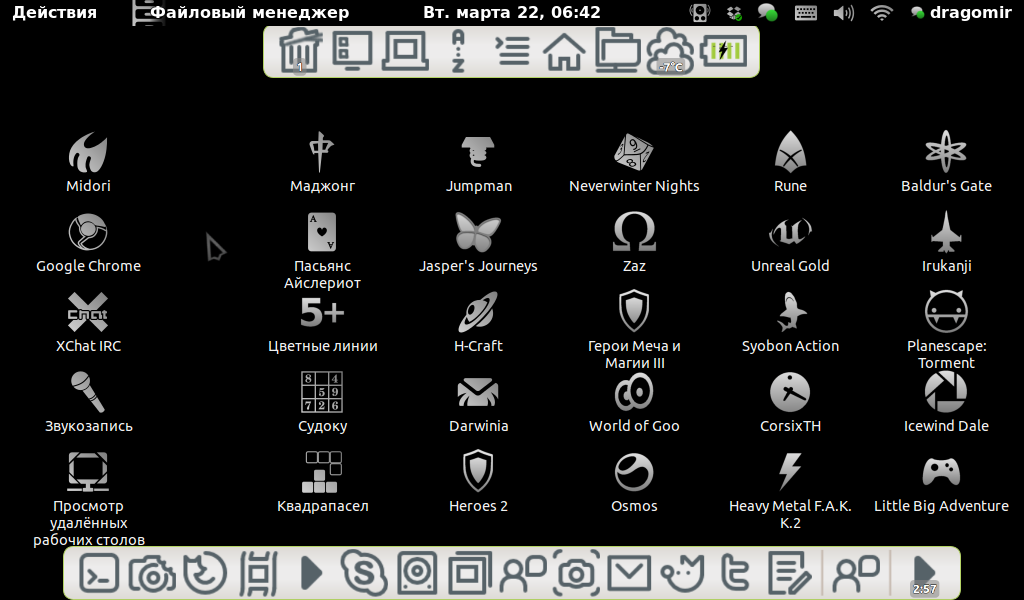1024x600 pixels.
Task: Launch the Маджонг game
Action: click(x=322, y=153)
